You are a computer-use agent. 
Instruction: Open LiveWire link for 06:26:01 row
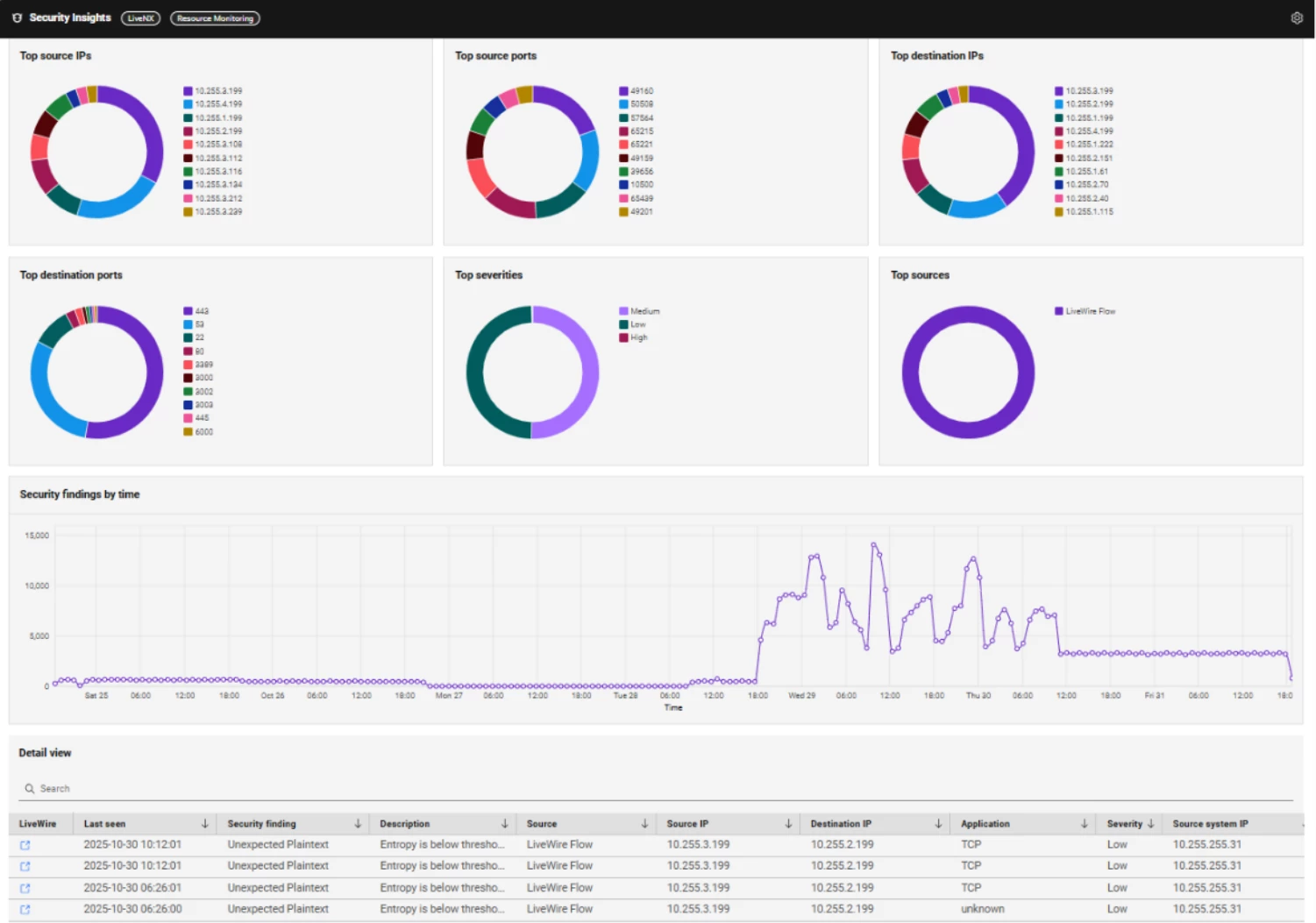click(25, 888)
